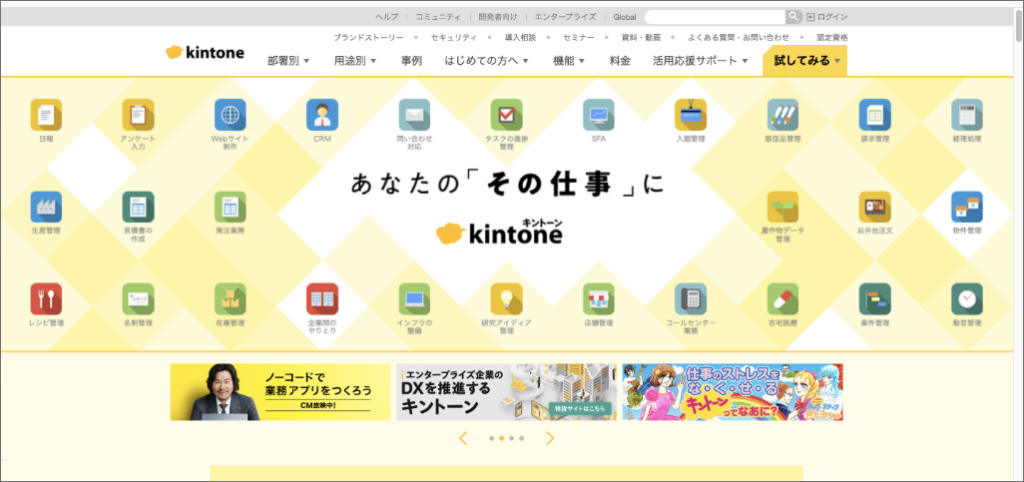This screenshot has width=1024, height=482.
Task: Expand the 機能 dropdown menu
Action: tap(569, 61)
